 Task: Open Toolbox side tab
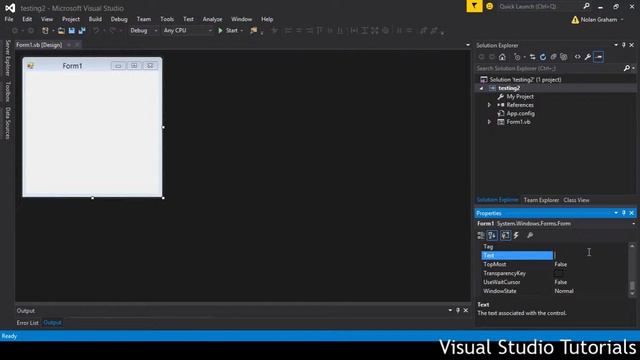tap(7, 91)
